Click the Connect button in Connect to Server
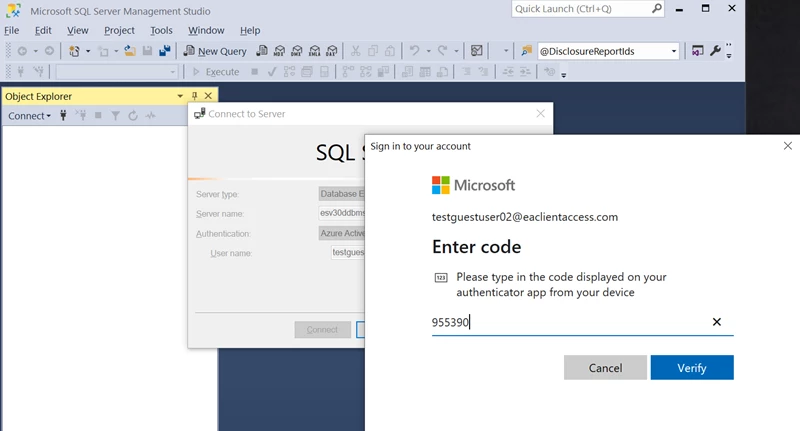 [x=322, y=330]
